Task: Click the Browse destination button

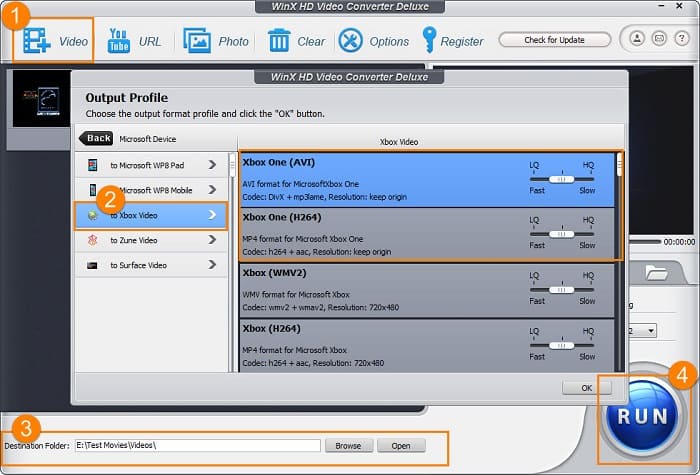Action: pyautogui.click(x=349, y=446)
